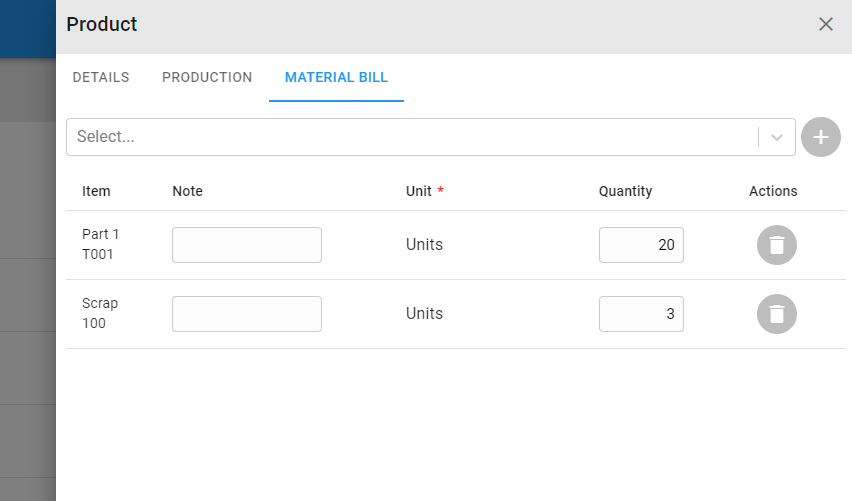Edit Scrap quantity field showing 3
The width and height of the screenshot is (852, 501).
641,314
